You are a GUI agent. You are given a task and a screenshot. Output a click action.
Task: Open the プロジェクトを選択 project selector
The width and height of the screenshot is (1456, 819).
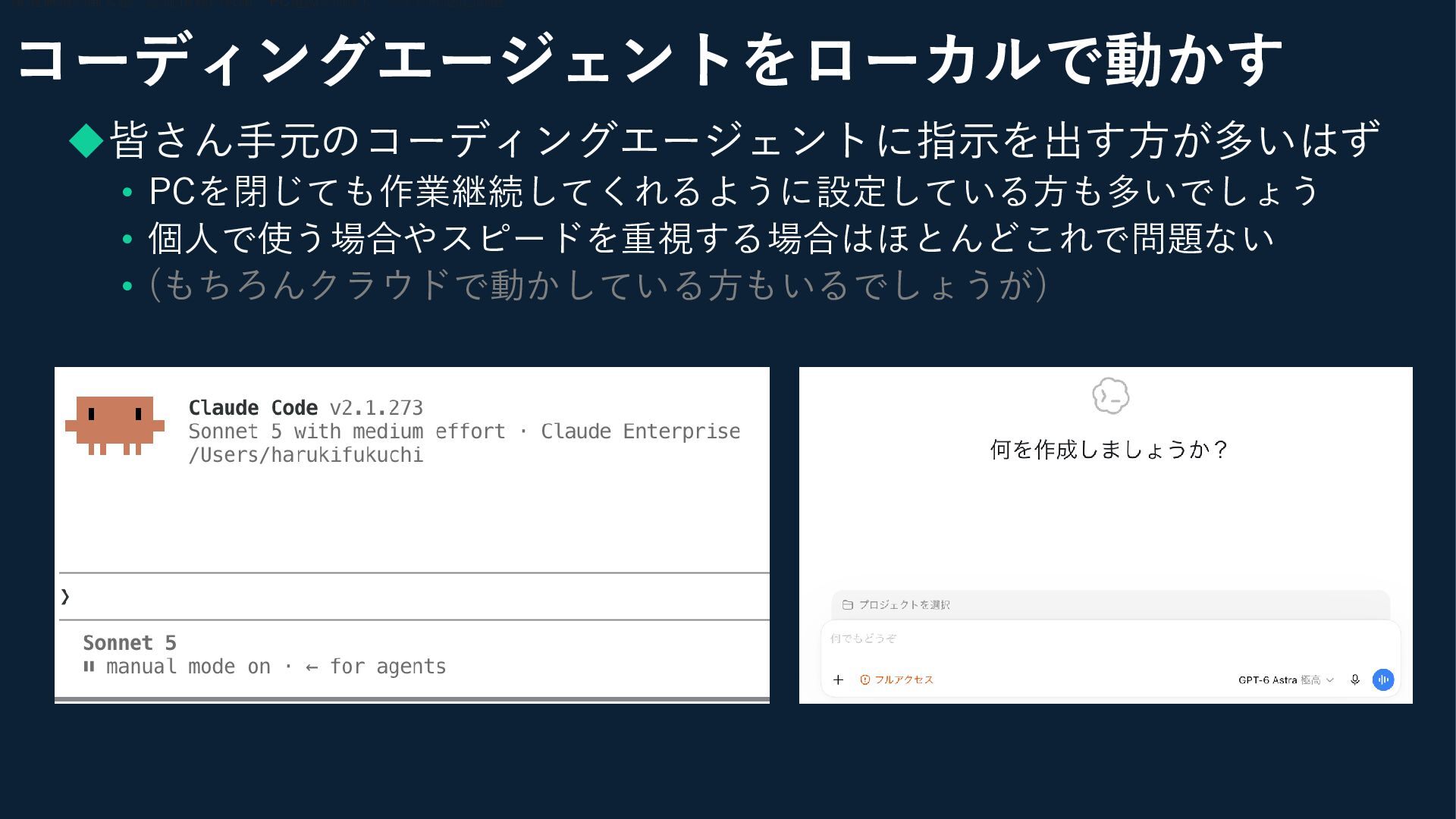1110,604
